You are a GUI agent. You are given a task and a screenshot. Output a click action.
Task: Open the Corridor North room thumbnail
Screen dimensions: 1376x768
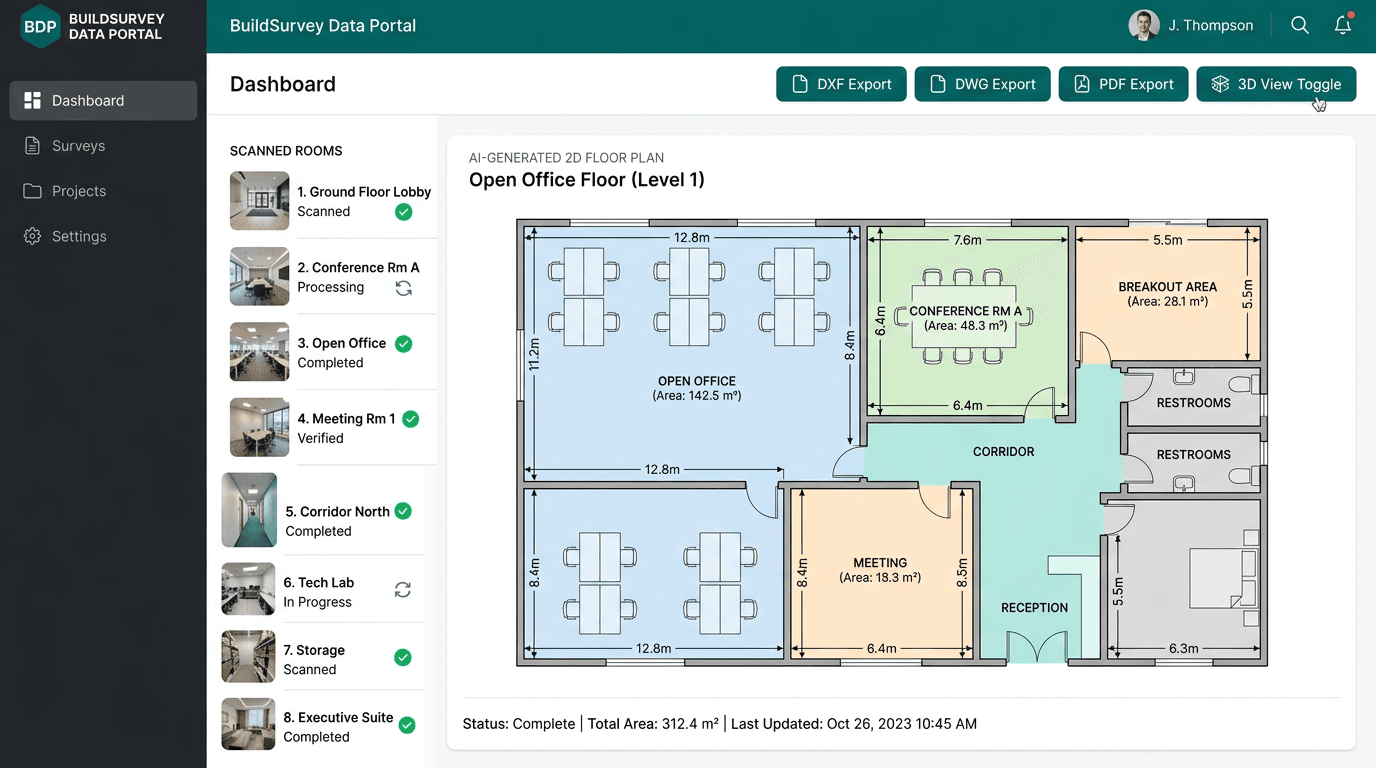[x=248, y=510]
